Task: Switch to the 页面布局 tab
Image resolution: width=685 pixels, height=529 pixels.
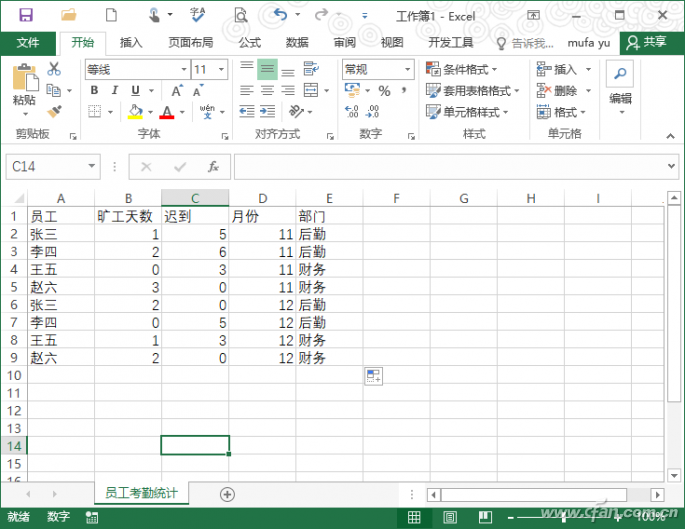Action: click(191, 43)
